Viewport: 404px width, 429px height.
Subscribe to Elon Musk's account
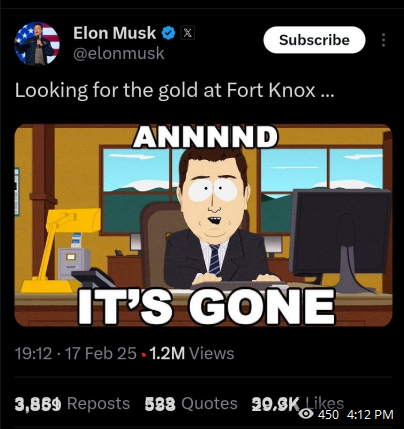(x=314, y=40)
